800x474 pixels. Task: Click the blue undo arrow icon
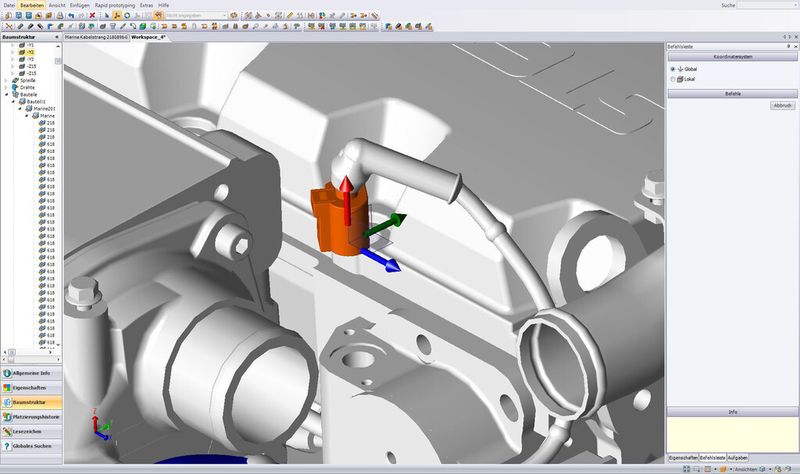71,16
